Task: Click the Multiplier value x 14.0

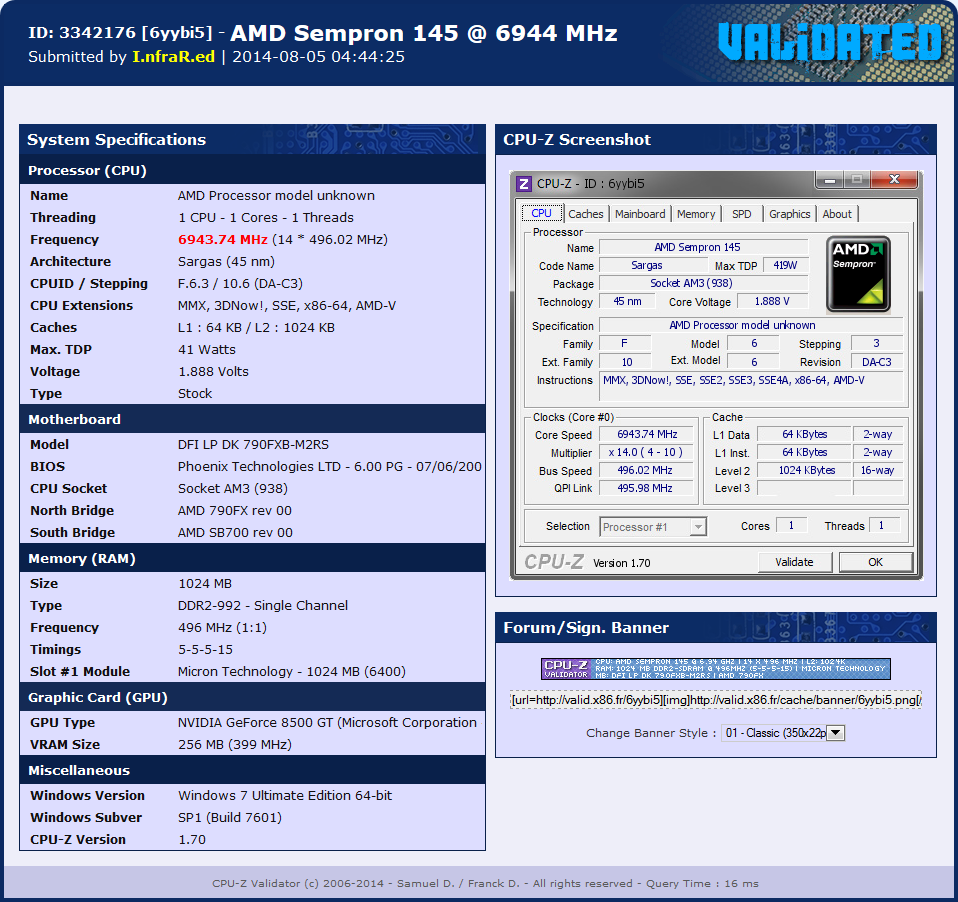Action: [x=647, y=452]
